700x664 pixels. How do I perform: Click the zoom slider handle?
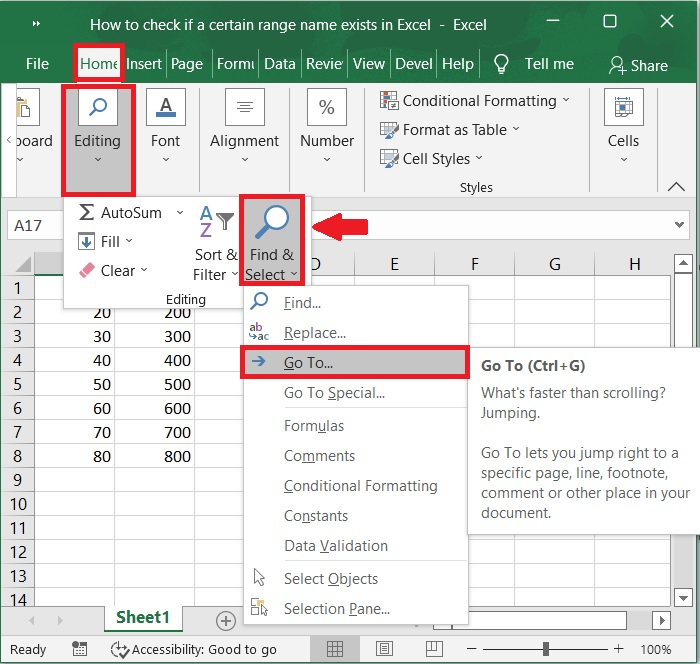546,649
